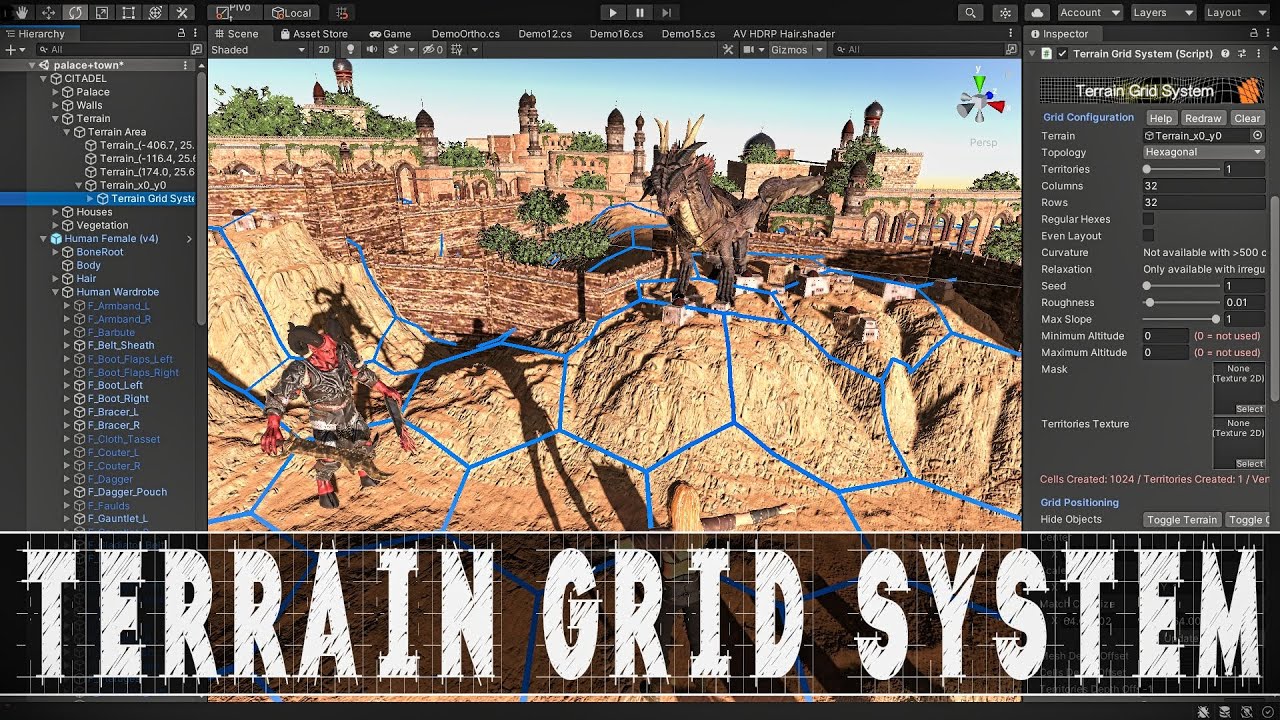The image size is (1280, 720).
Task: Open the Shaded draw mode dropdown
Action: click(258, 50)
